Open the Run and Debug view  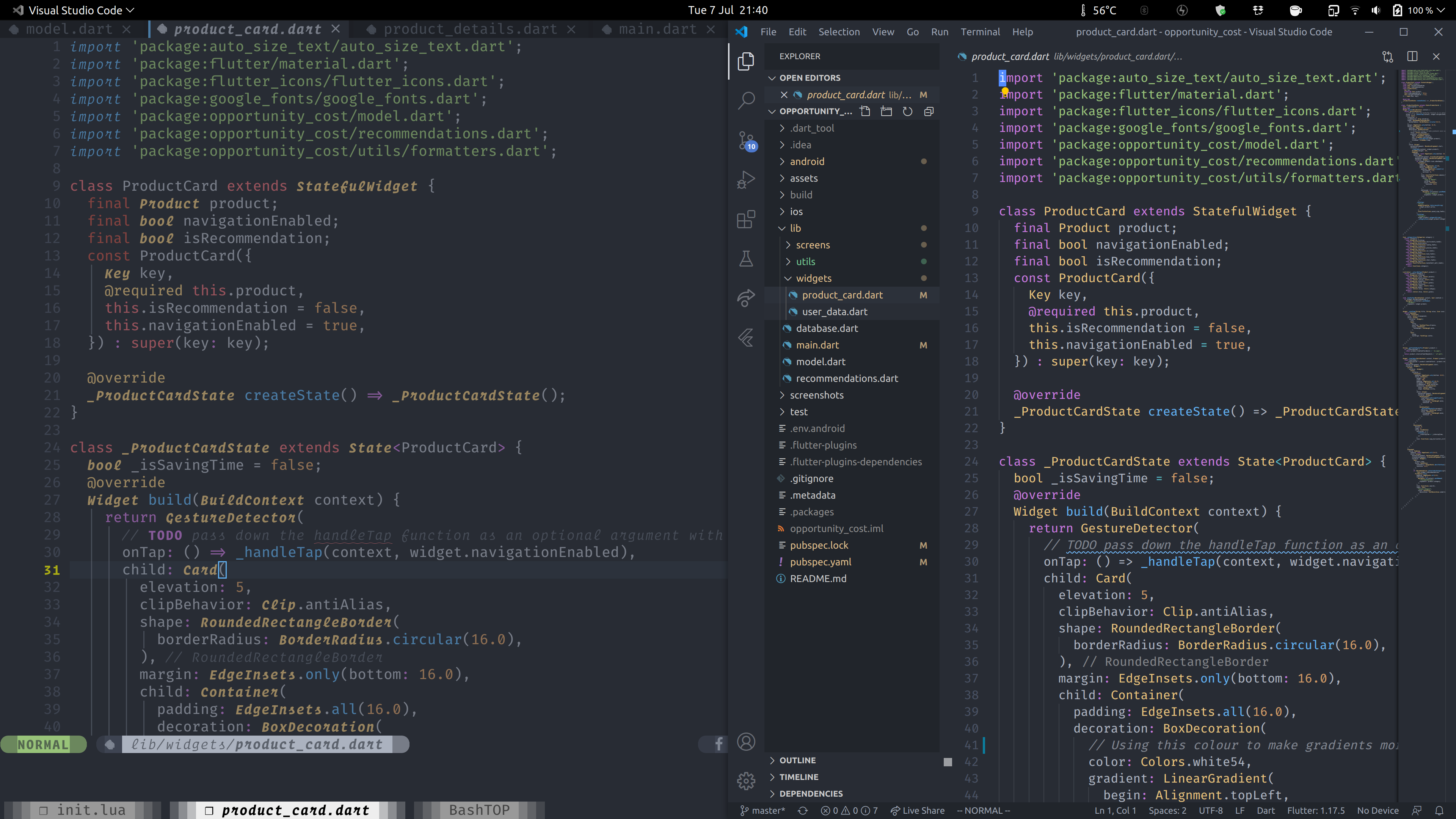[x=746, y=180]
